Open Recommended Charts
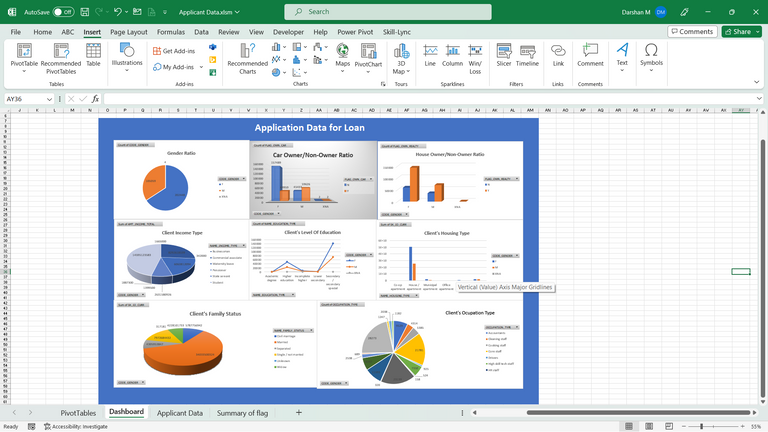 coord(247,58)
